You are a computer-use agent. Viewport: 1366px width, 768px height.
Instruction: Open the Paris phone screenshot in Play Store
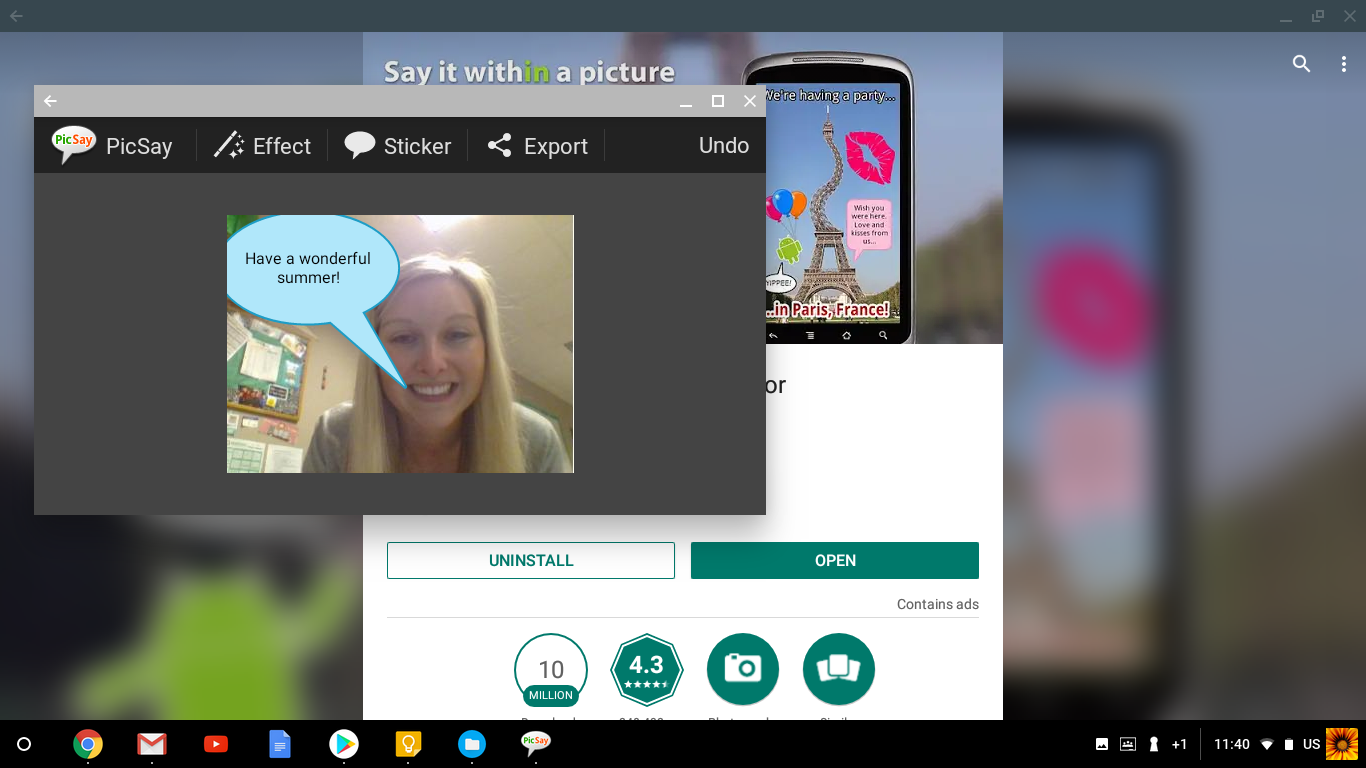click(x=827, y=198)
